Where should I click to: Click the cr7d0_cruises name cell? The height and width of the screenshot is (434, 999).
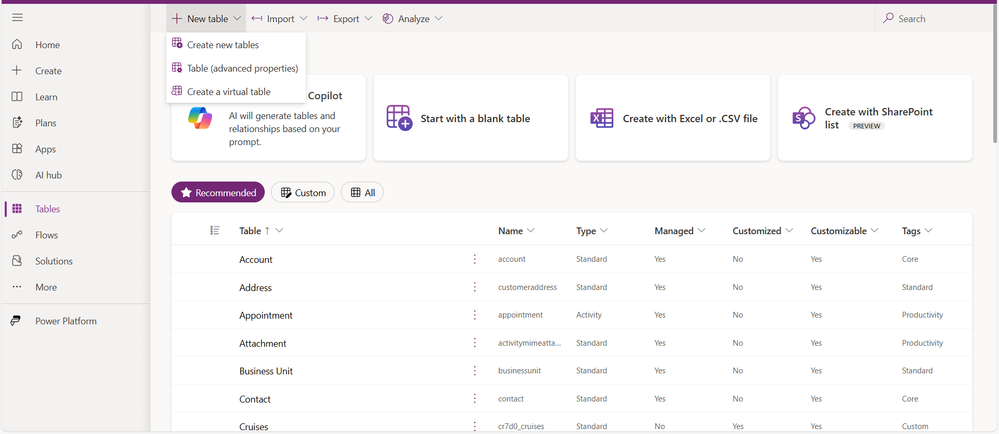coord(521,426)
